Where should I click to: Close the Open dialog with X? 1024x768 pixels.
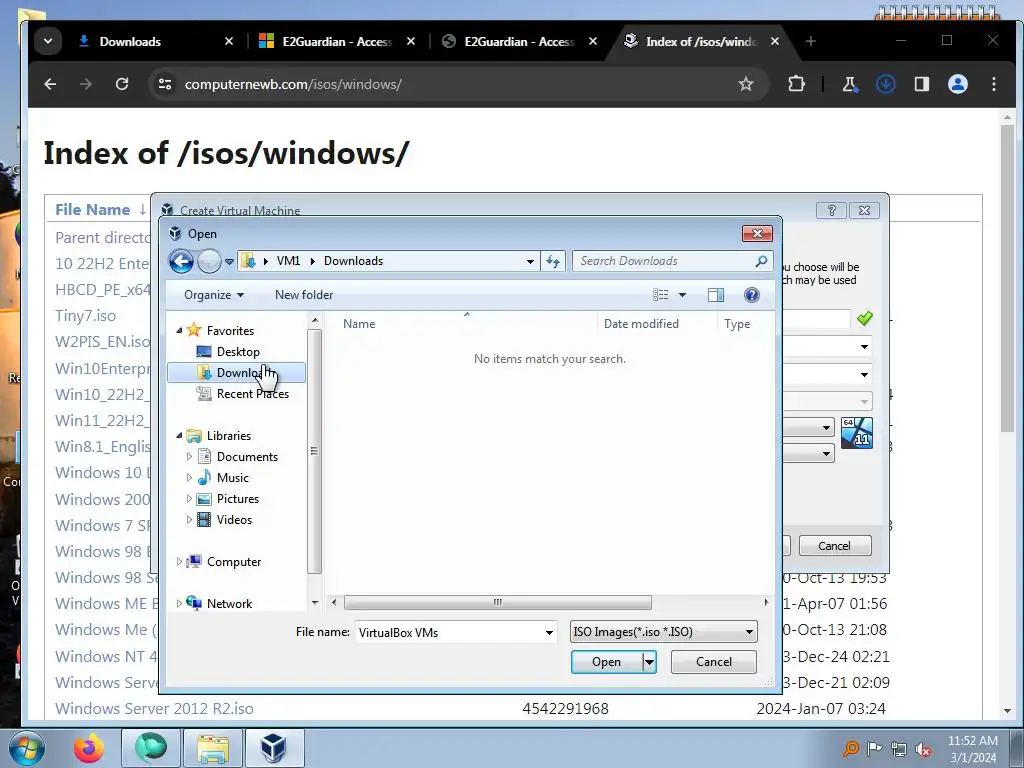(758, 234)
